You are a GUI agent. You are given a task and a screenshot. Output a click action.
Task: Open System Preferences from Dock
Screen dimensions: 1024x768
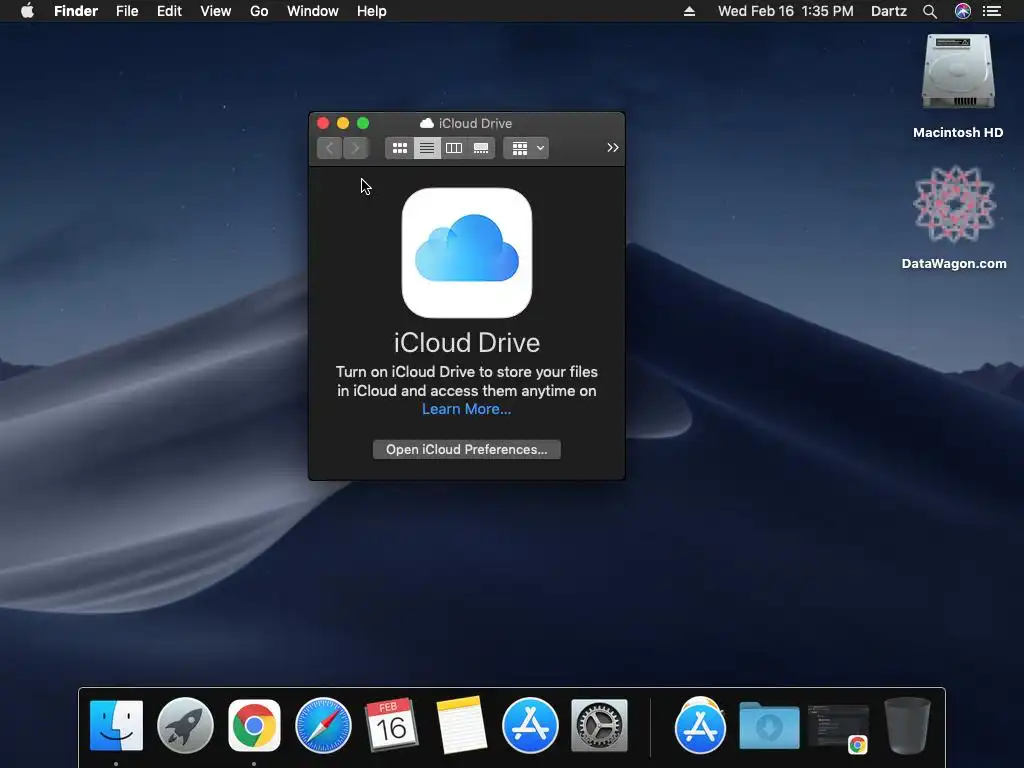(599, 726)
